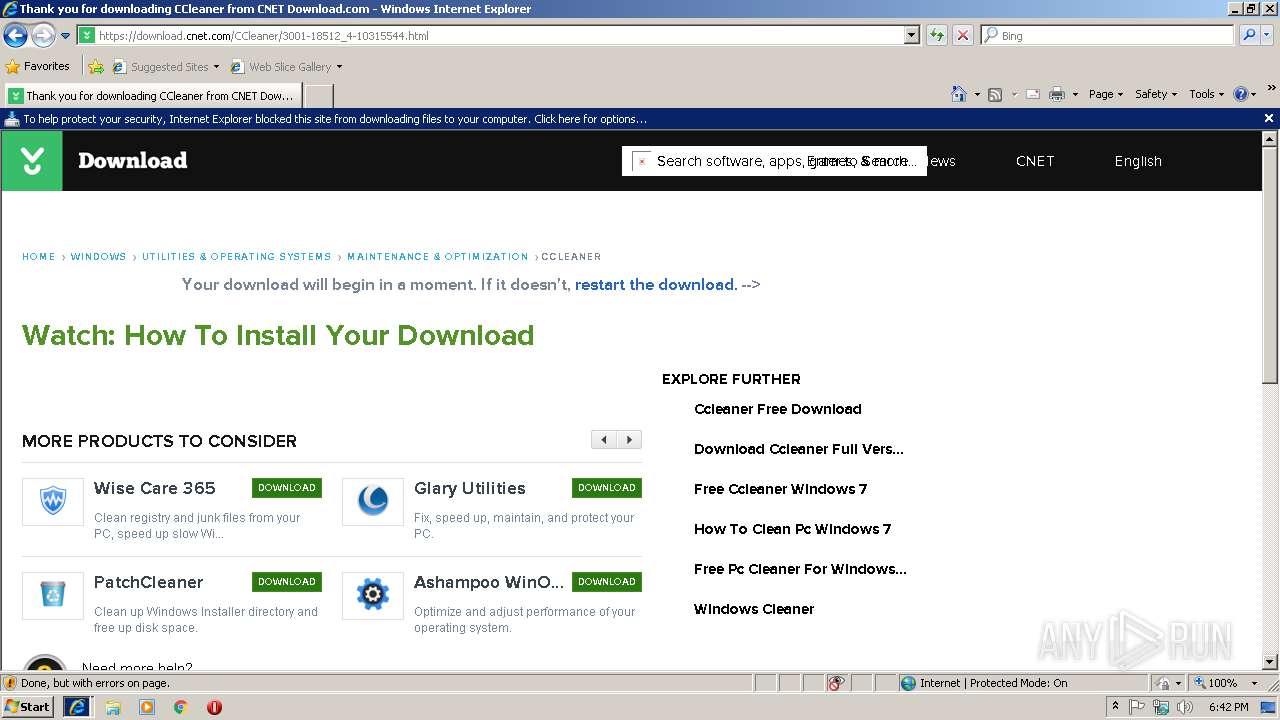Open the English language selector
The width and height of the screenshot is (1280, 720).
click(1138, 161)
